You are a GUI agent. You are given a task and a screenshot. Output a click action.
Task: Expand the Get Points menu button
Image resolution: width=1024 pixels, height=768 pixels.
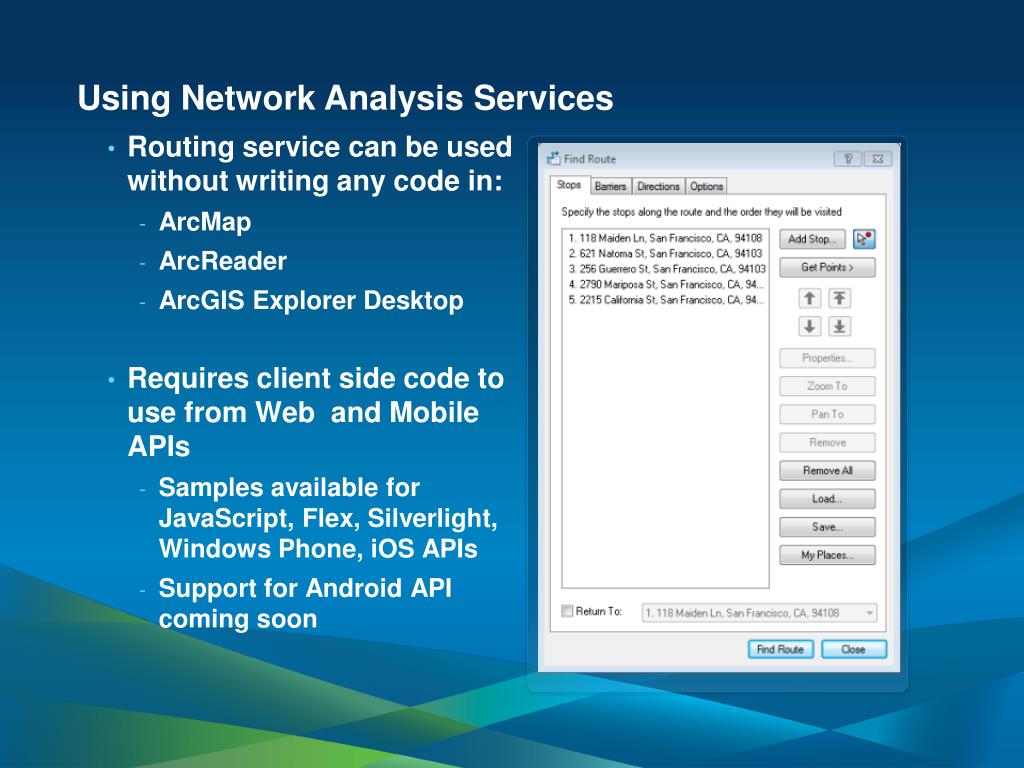[827, 267]
